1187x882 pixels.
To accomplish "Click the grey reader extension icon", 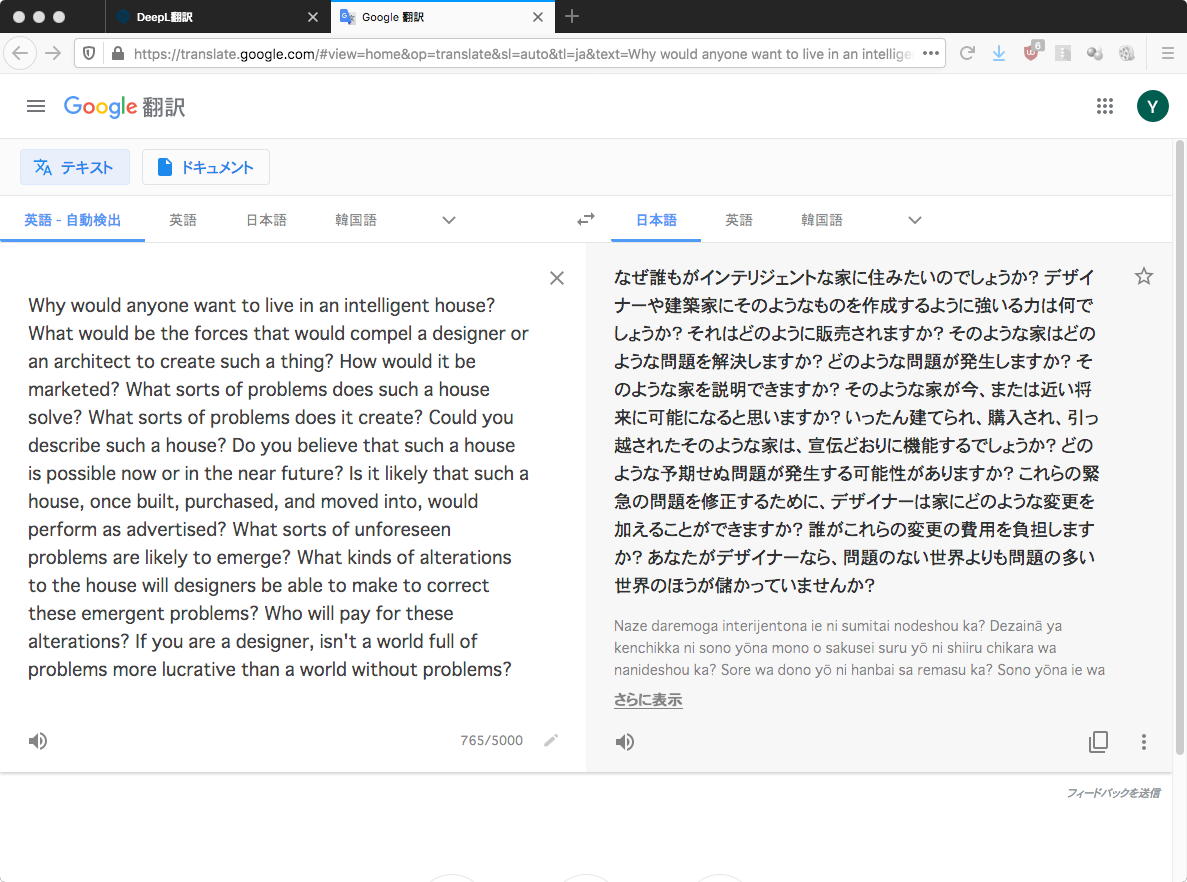I will click(x=1063, y=53).
